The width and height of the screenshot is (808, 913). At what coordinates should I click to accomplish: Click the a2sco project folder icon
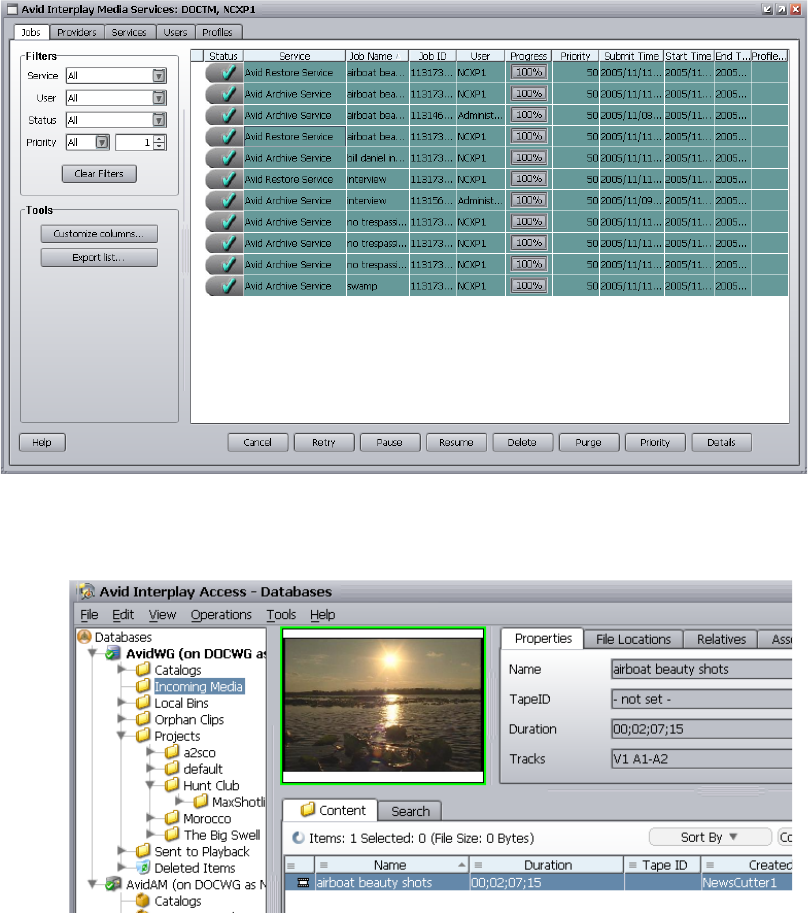172,752
